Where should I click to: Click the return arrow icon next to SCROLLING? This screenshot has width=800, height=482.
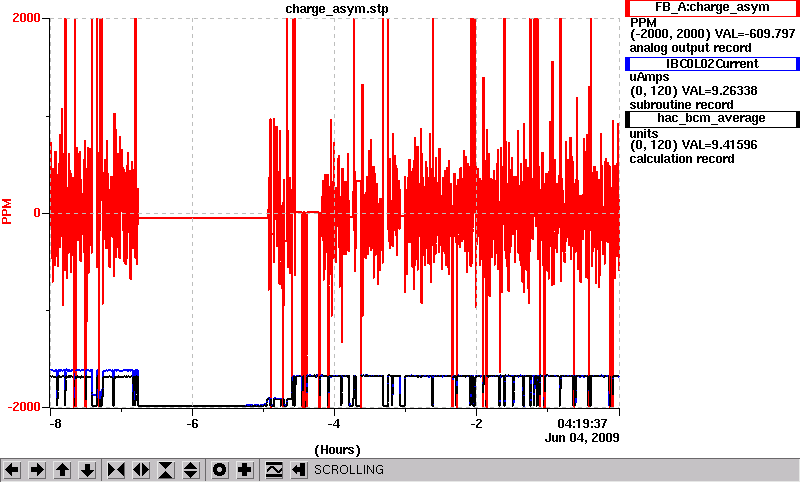(299, 469)
